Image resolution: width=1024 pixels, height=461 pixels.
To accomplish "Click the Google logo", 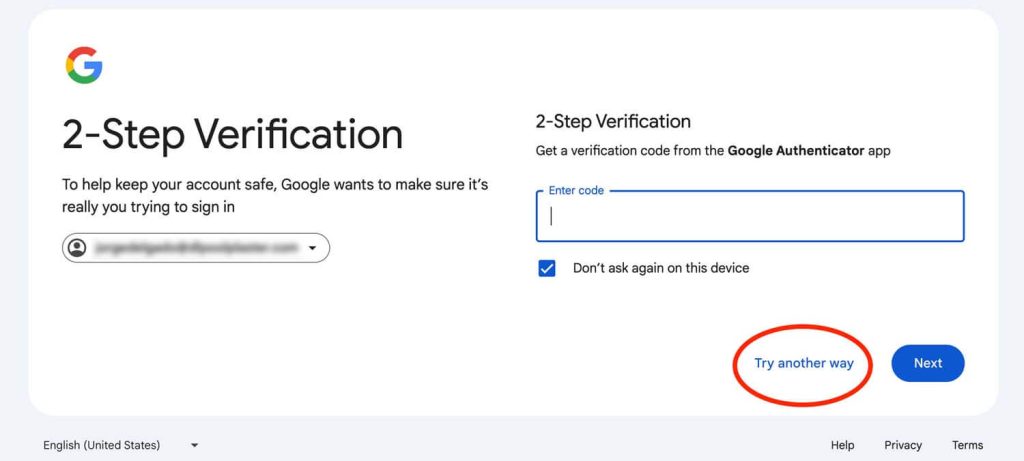I will click(x=84, y=66).
